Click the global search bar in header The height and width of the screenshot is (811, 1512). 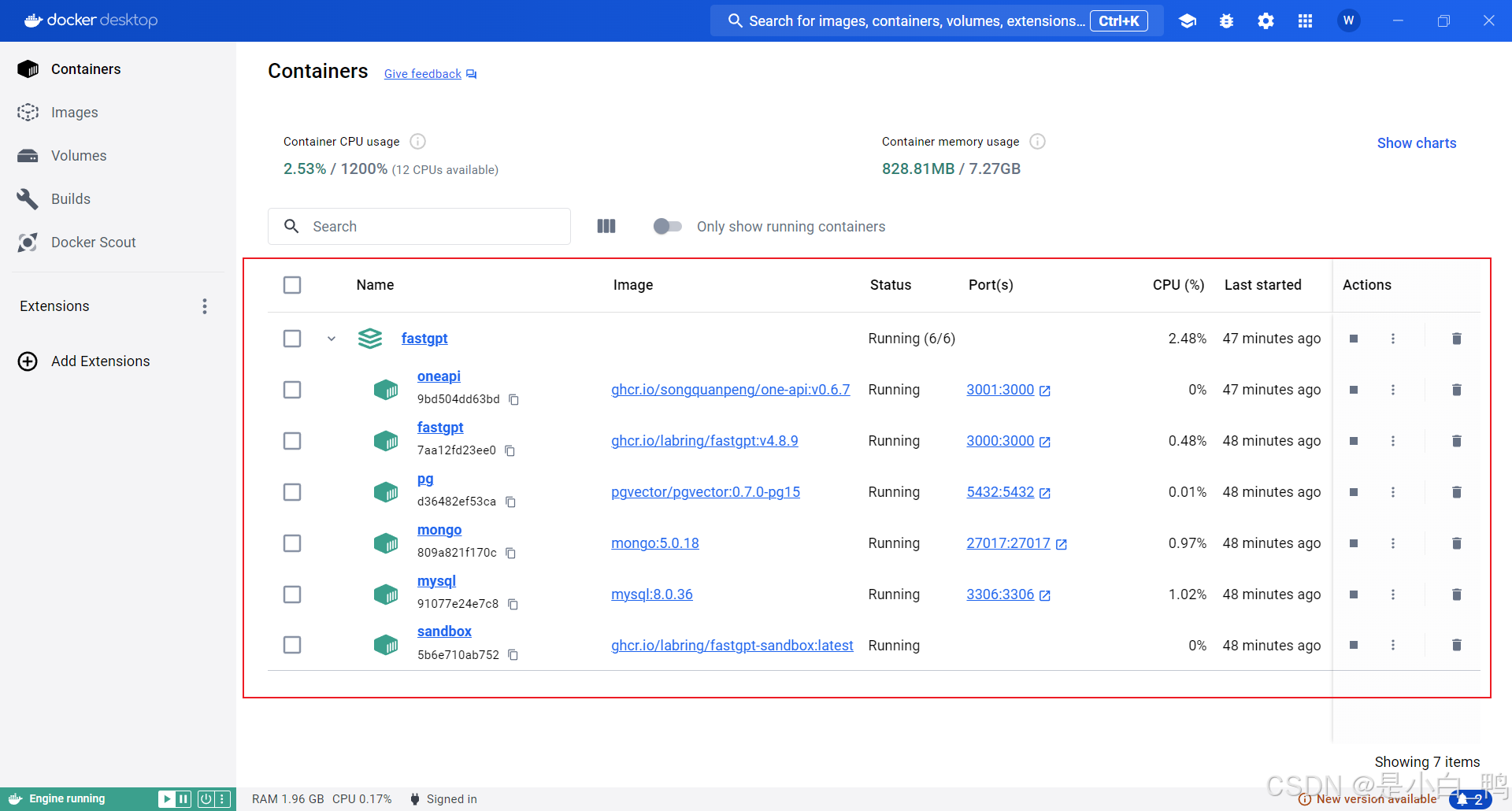[937, 21]
